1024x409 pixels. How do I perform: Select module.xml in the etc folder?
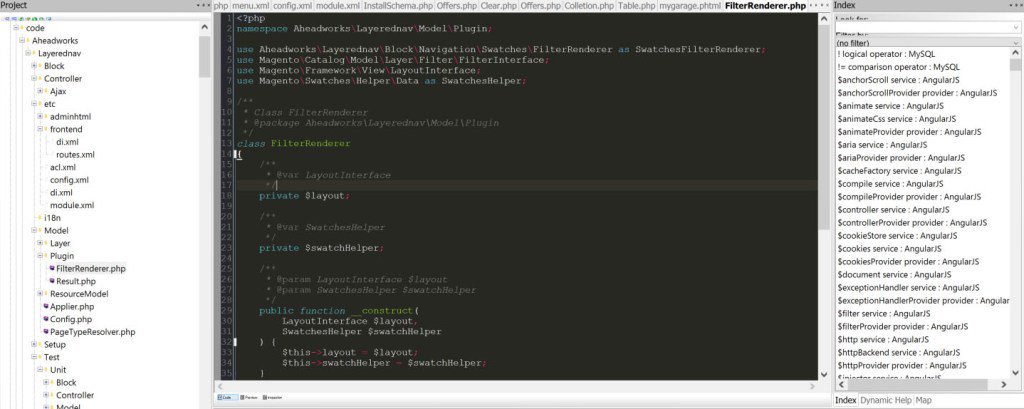coord(72,205)
